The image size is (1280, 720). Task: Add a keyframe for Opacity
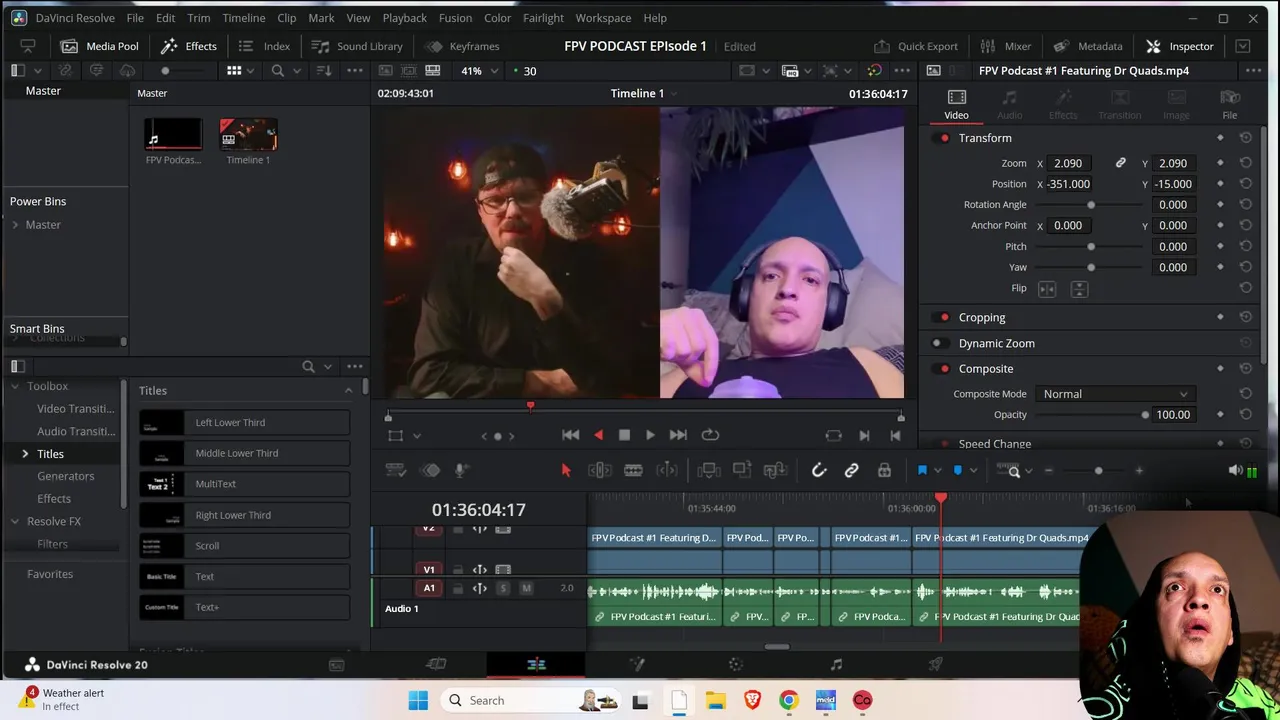[x=1219, y=415]
